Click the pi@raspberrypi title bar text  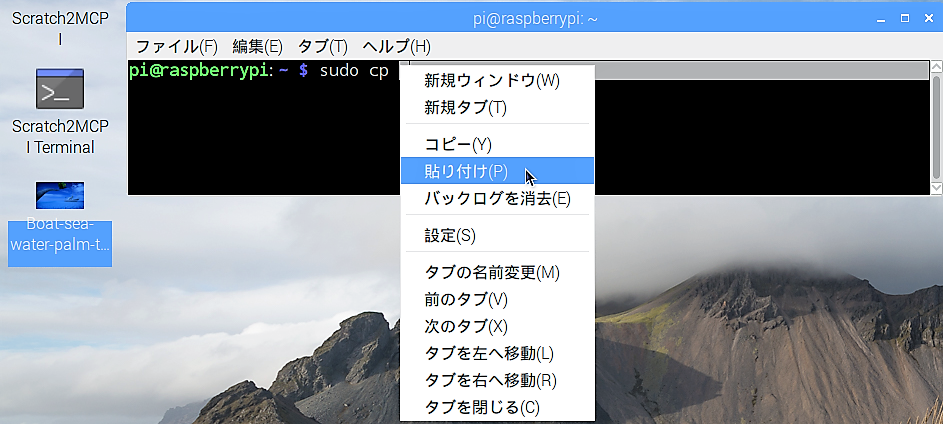pos(535,19)
